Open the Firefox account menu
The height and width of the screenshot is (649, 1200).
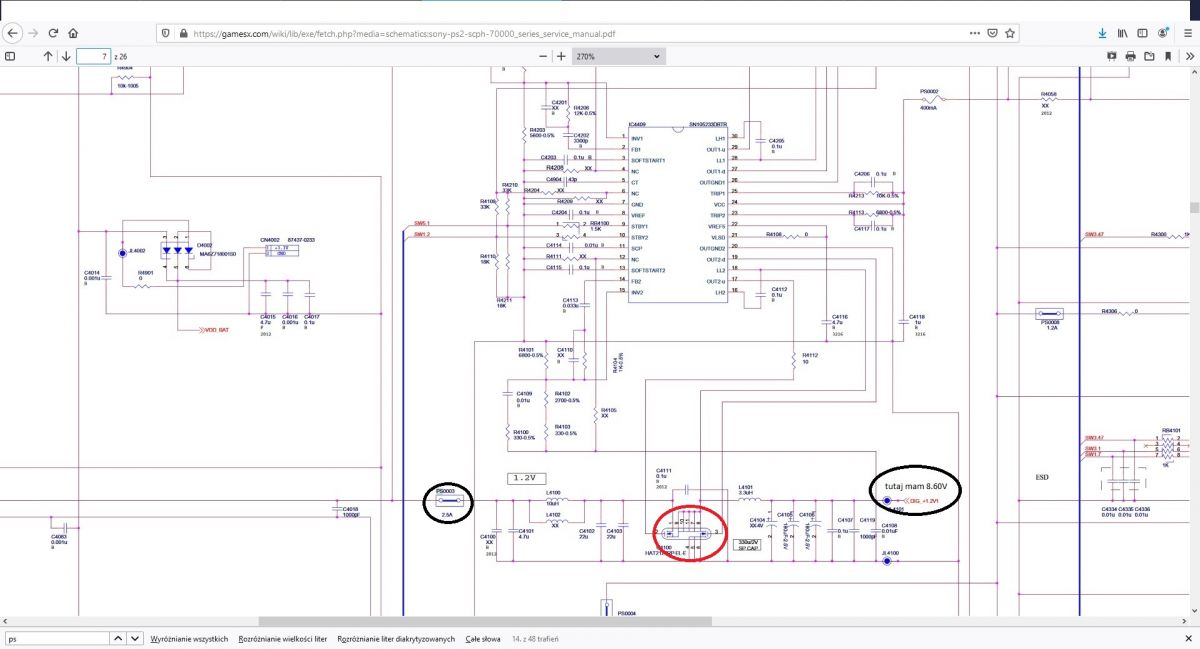[x=1163, y=33]
